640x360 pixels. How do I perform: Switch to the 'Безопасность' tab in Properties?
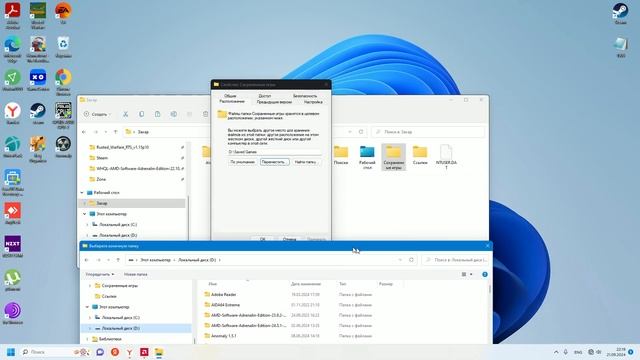click(x=305, y=96)
